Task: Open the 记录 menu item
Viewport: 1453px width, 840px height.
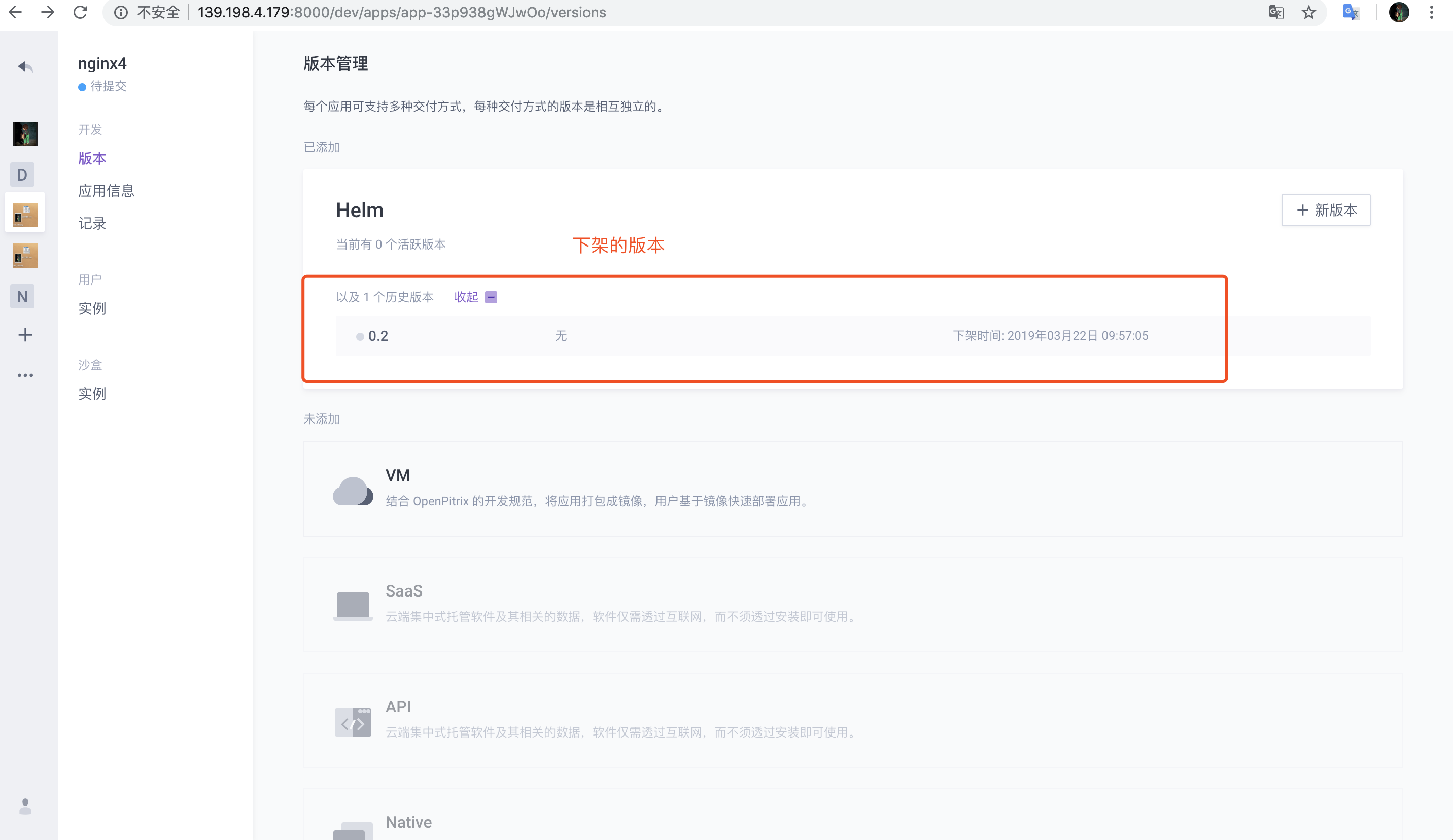Action: [92, 224]
